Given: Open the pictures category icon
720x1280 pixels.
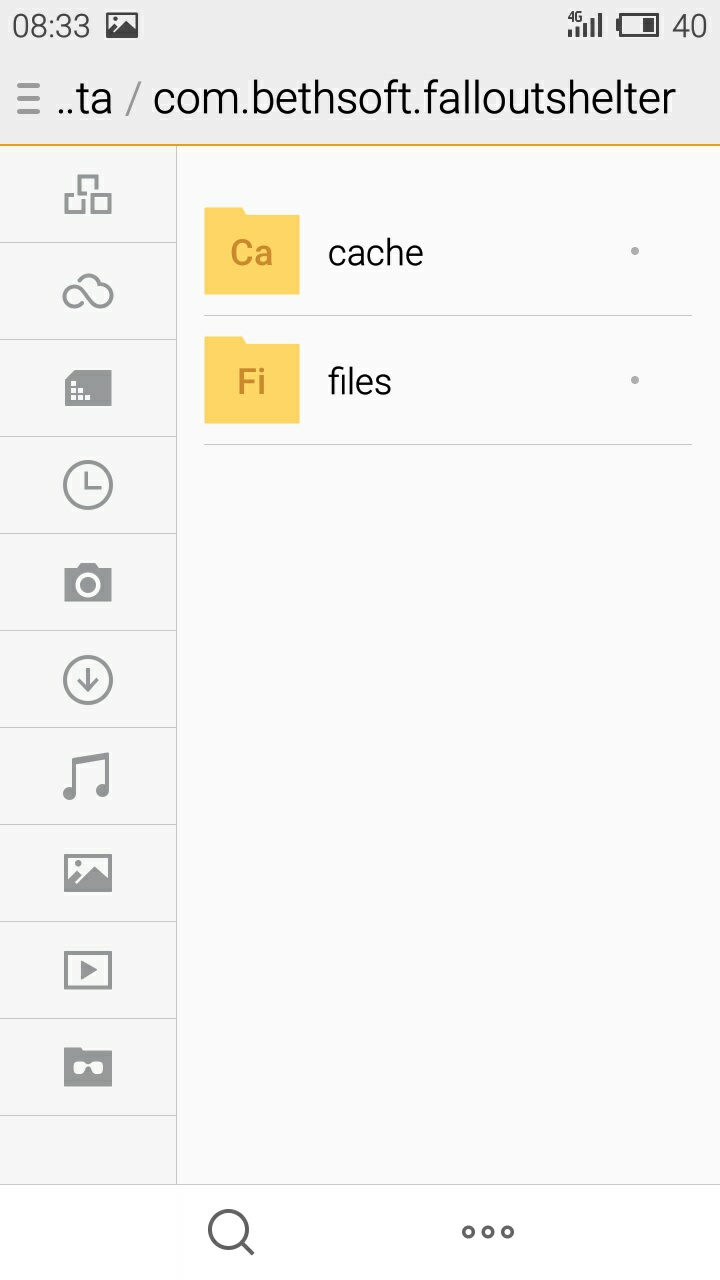Looking at the screenshot, I should (88, 873).
